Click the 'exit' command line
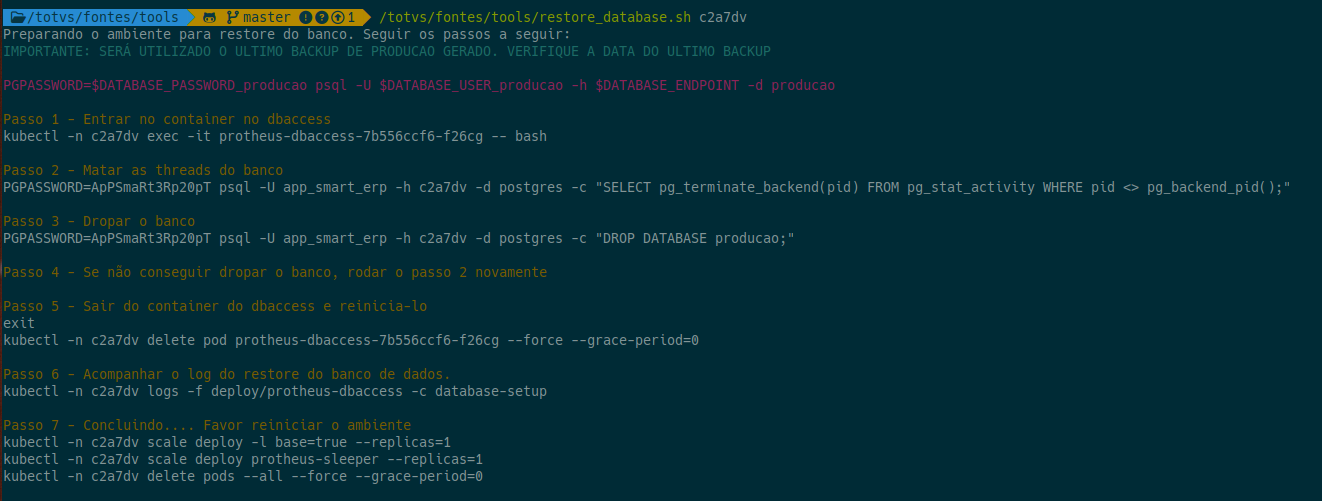This screenshot has width=1322, height=501. (19, 324)
